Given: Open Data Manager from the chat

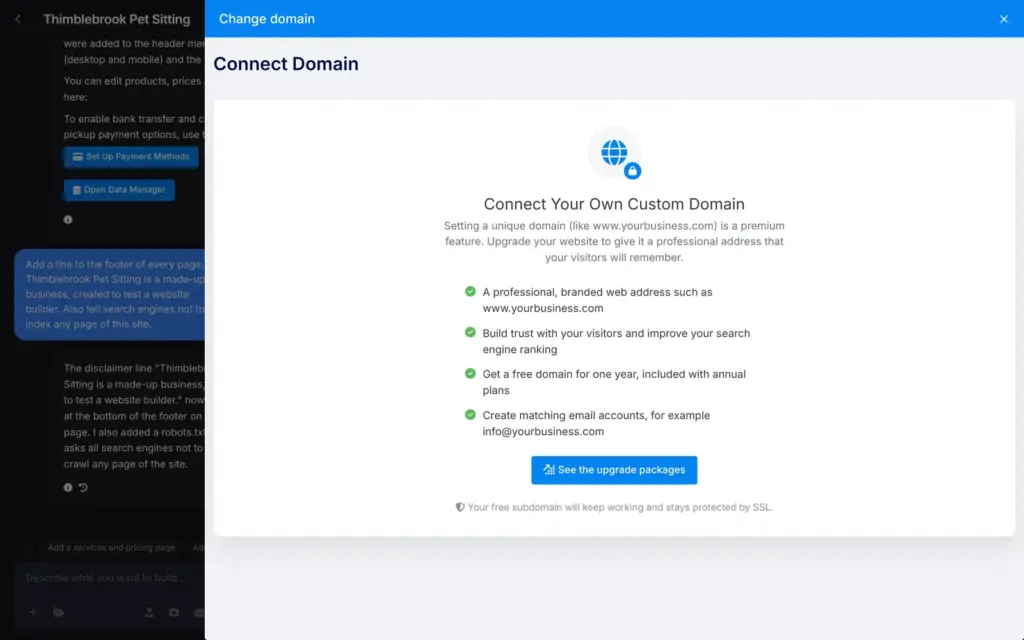Looking at the screenshot, I should 120,190.
